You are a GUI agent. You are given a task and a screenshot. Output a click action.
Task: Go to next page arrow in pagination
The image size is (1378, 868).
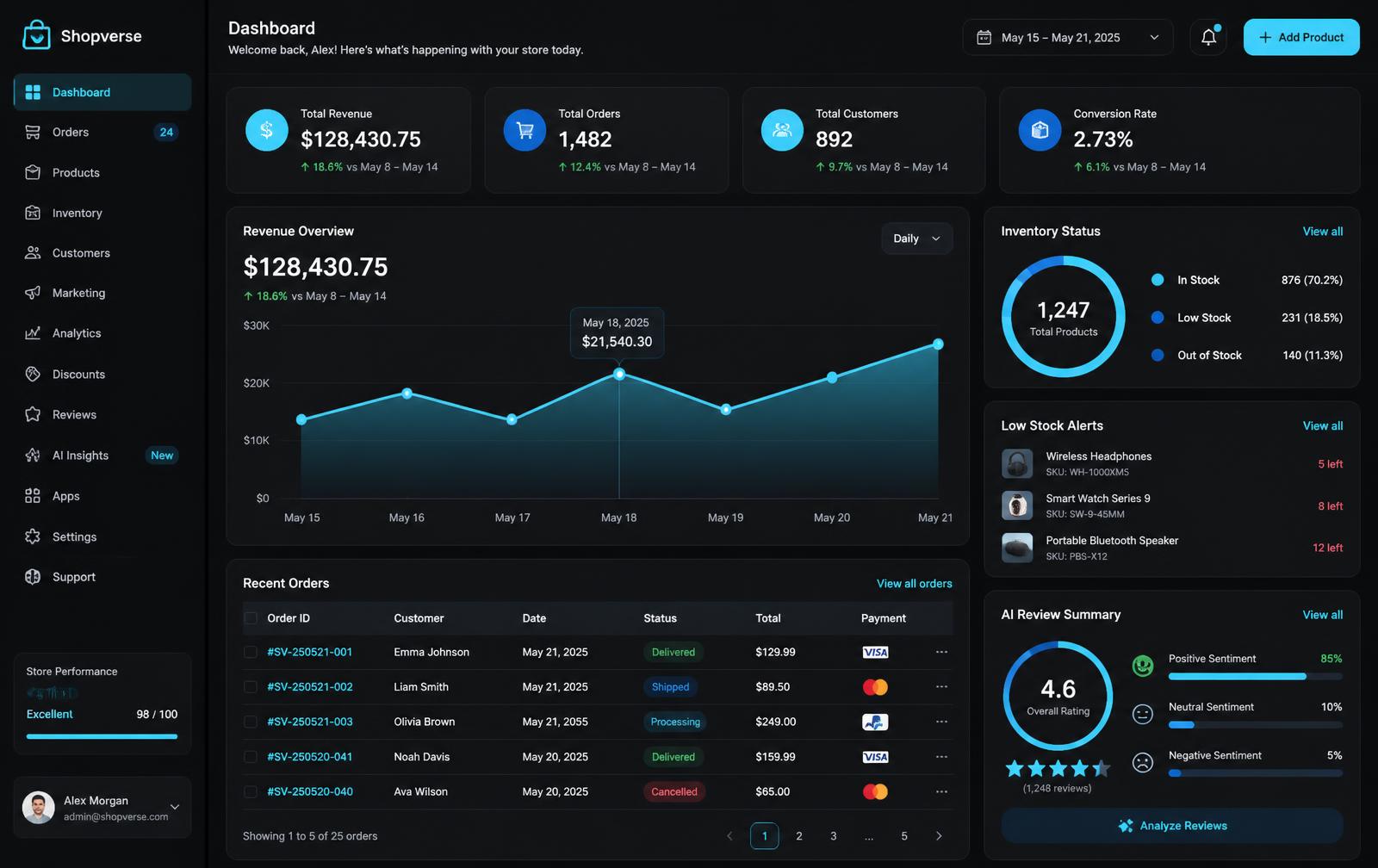pyautogui.click(x=939, y=836)
